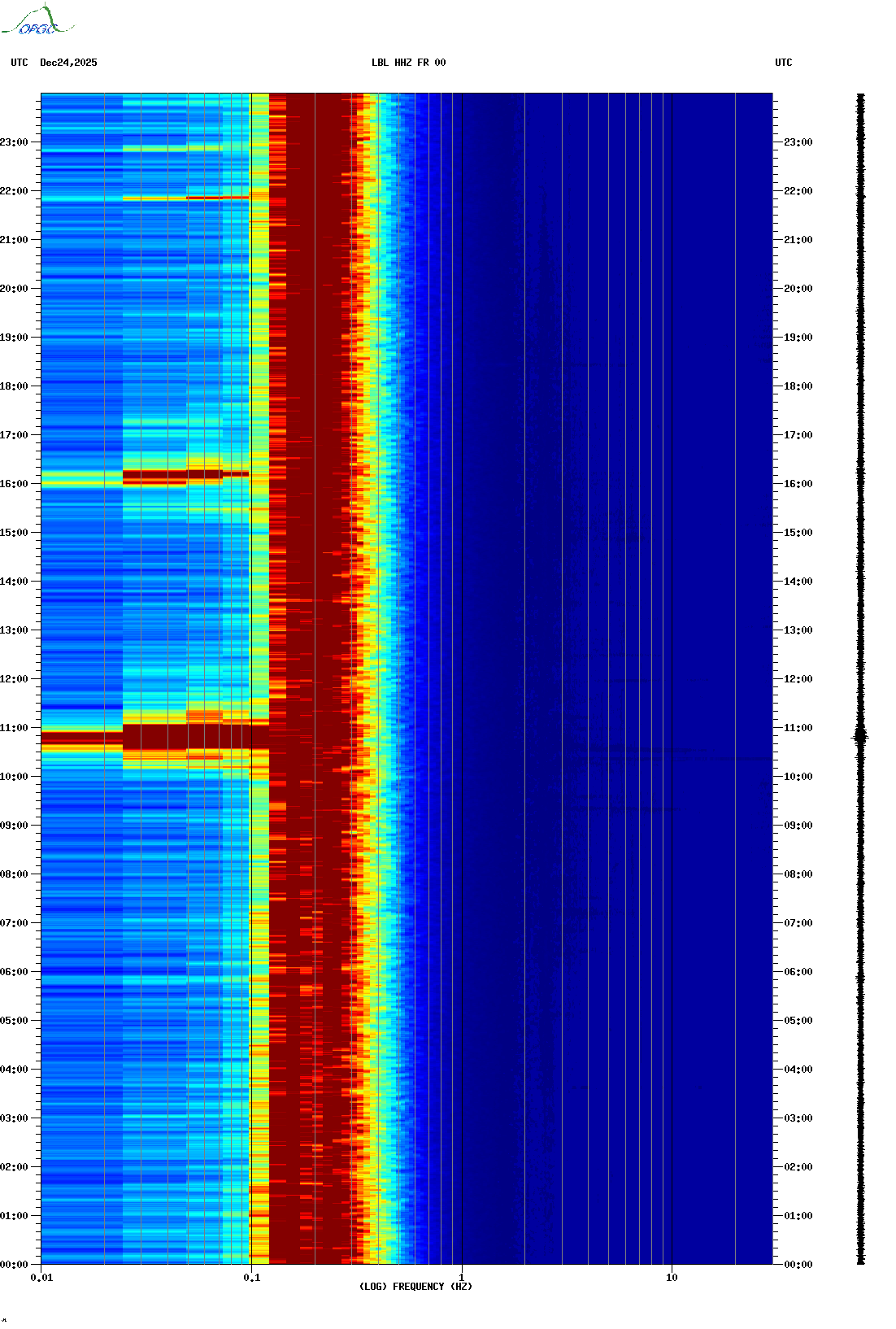The image size is (896, 1329).
Task: Select the 11:00 tick on right time axis
Action: click(798, 728)
